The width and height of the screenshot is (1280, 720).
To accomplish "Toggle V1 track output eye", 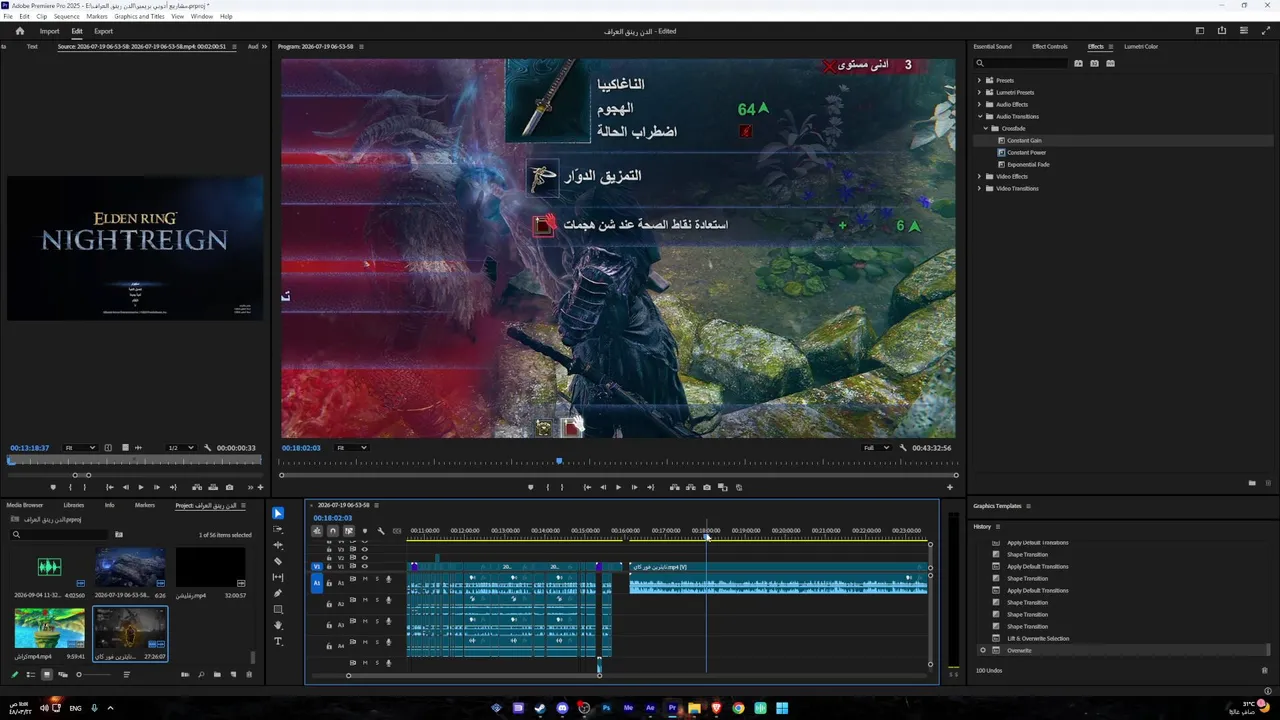I will tap(364, 566).
